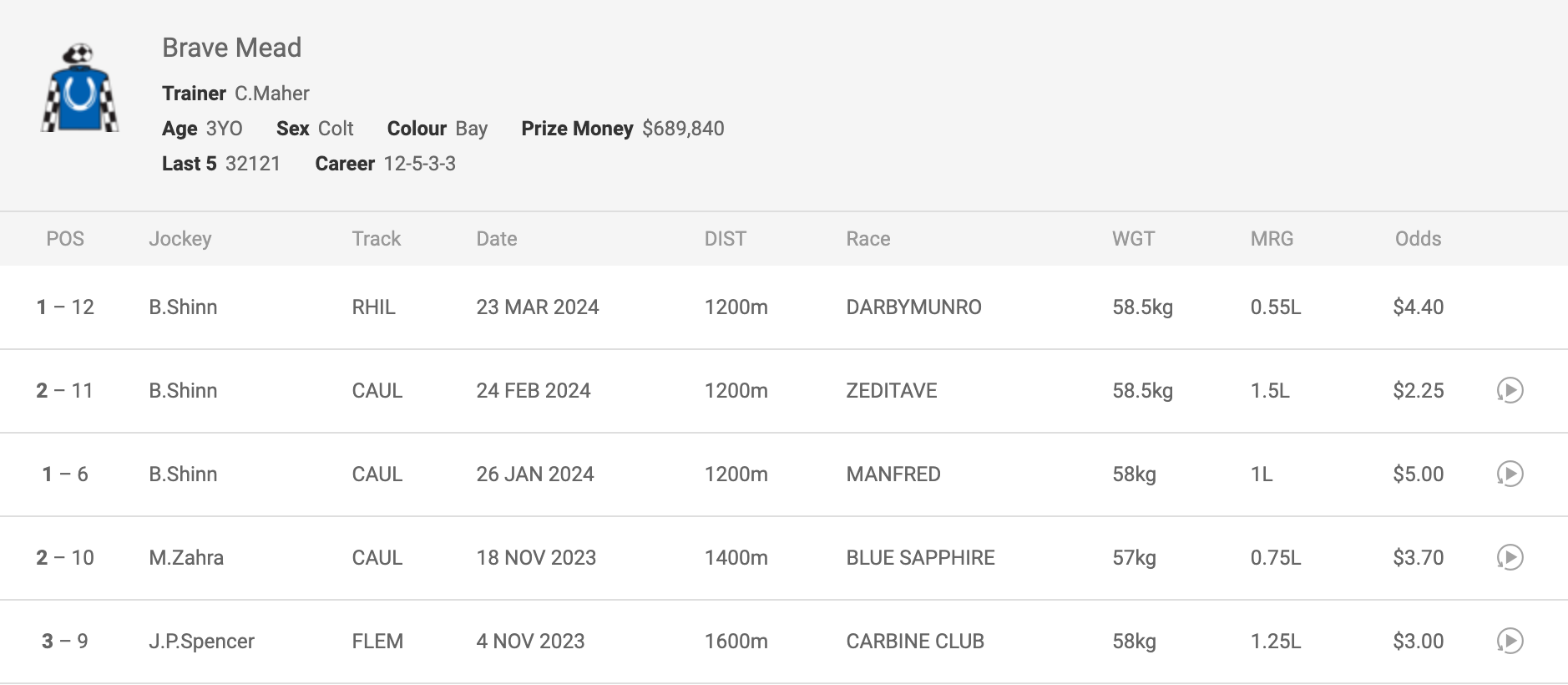Image resolution: width=1568 pixels, height=685 pixels.
Task: Select the DIST column header
Action: pyautogui.click(x=725, y=239)
